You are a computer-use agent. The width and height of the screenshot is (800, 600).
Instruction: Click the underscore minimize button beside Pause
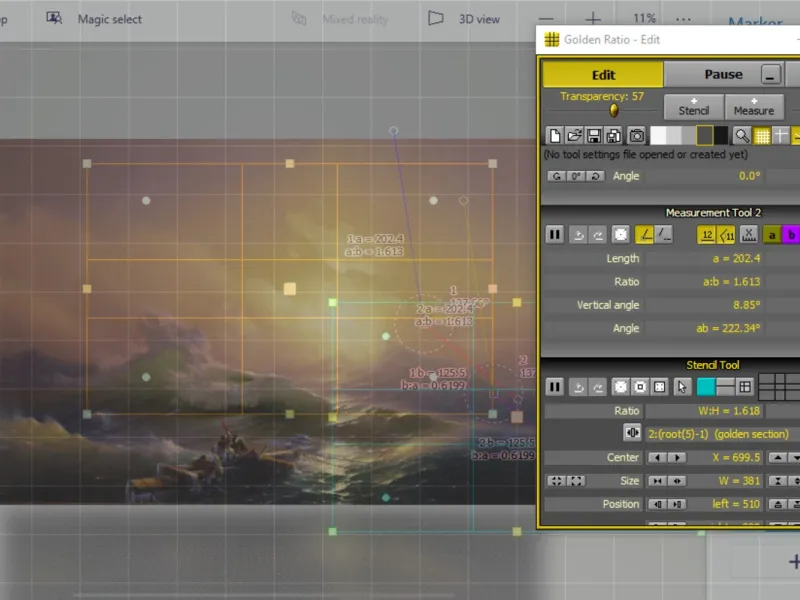click(x=771, y=74)
